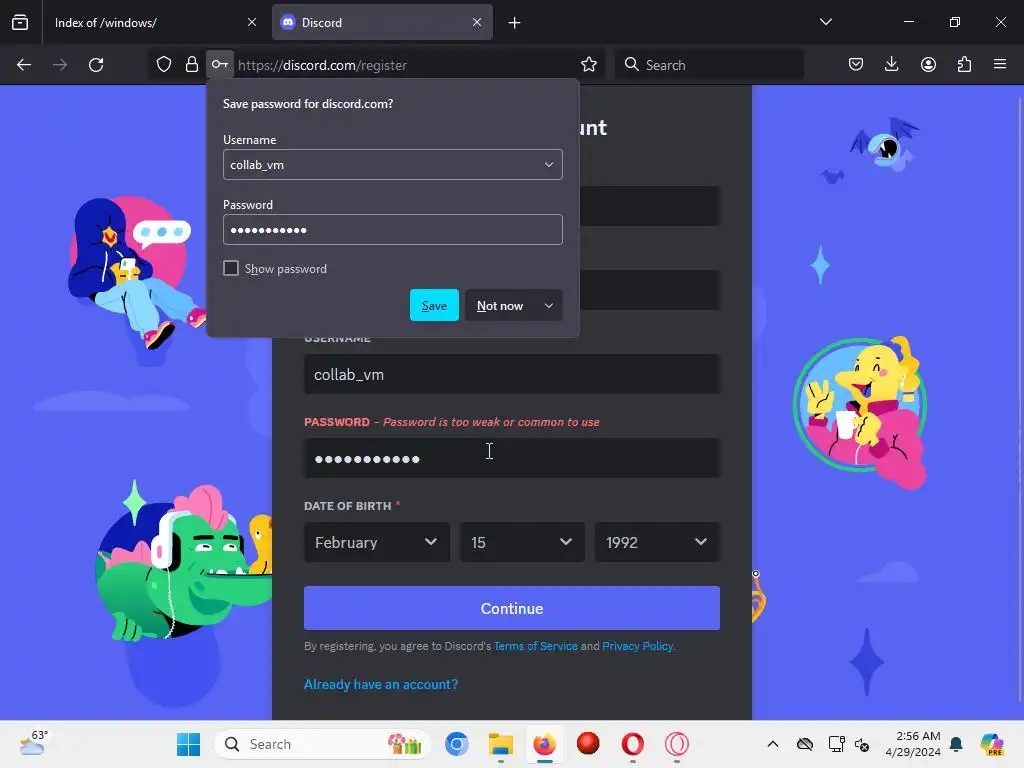Open the Copilot preview icon

tap(992, 744)
